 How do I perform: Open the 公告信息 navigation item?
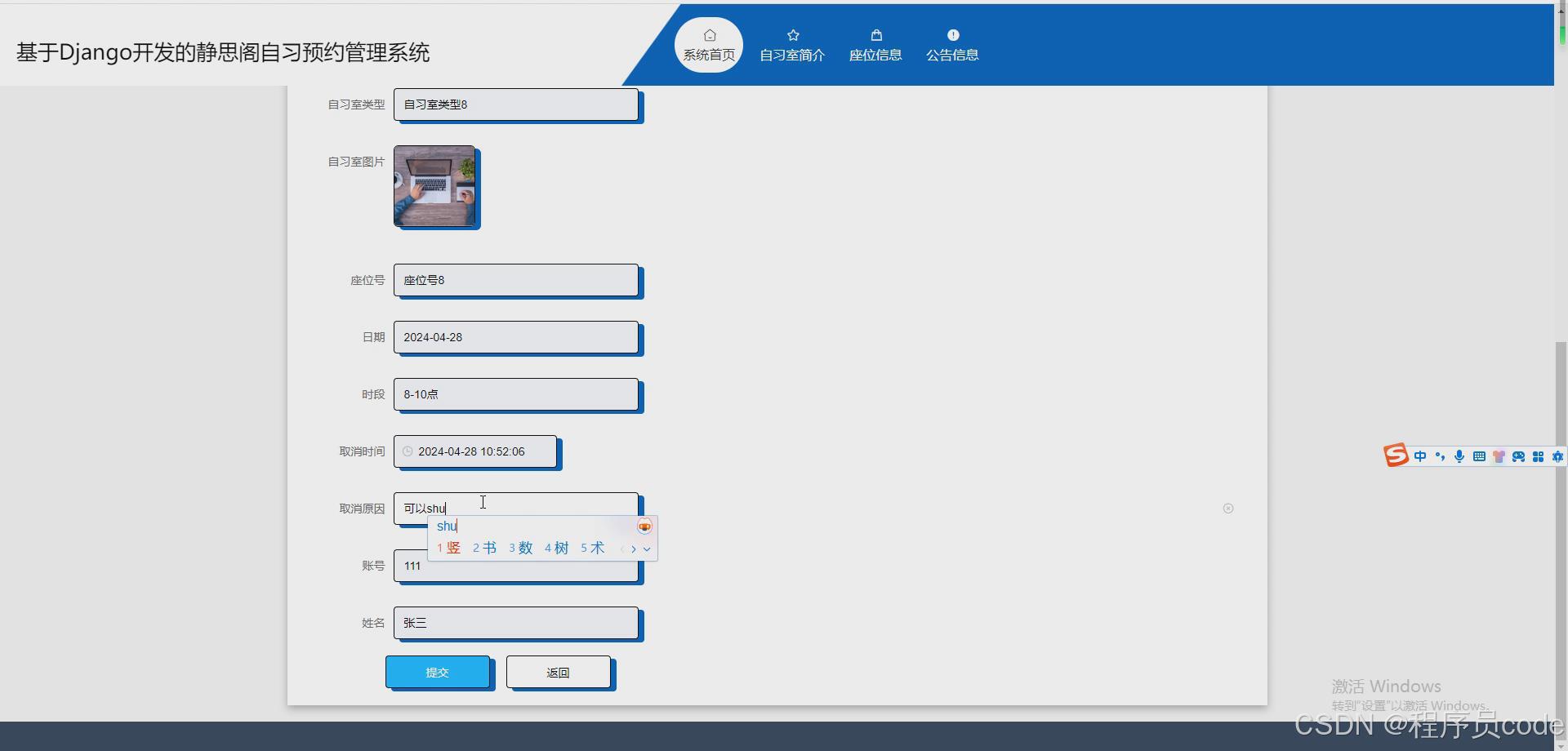[x=952, y=45]
